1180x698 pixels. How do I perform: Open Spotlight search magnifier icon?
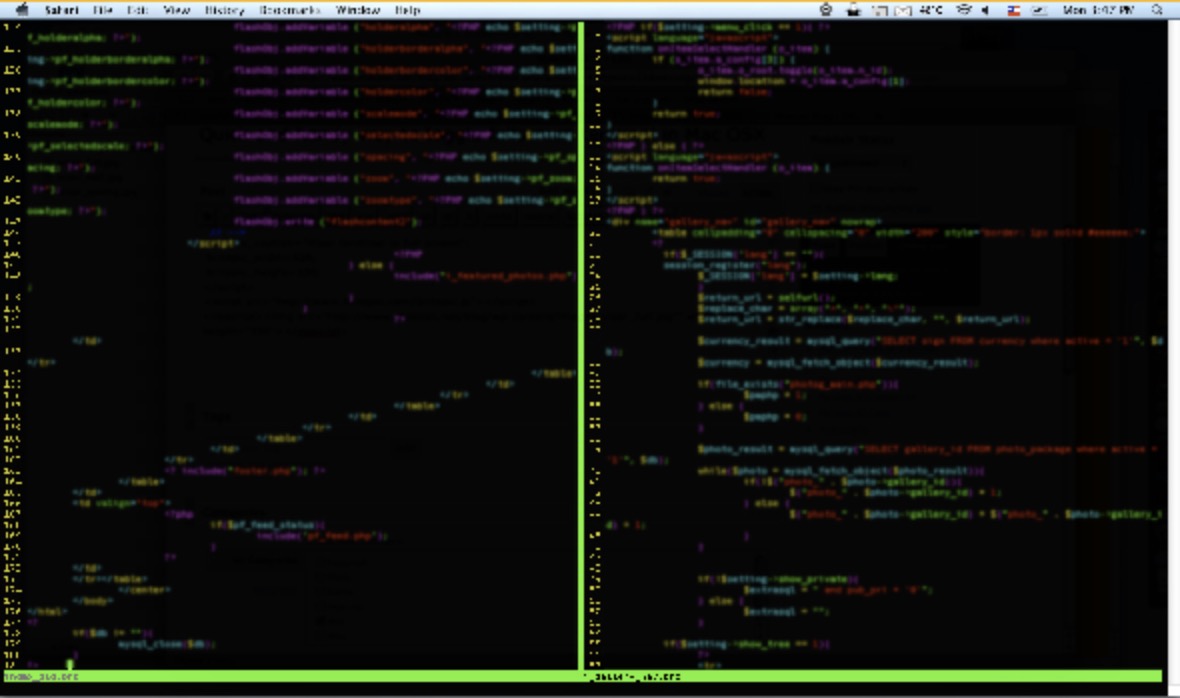pos(1157,10)
